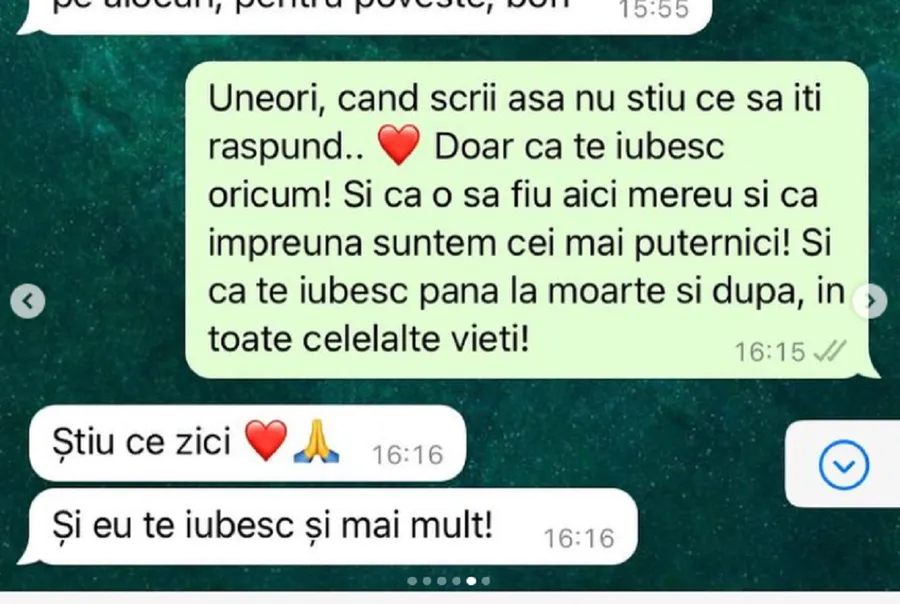Click the red heart emoji after 'raspund..'
Image resolution: width=900 pixels, height=604 pixels.
click(399, 146)
